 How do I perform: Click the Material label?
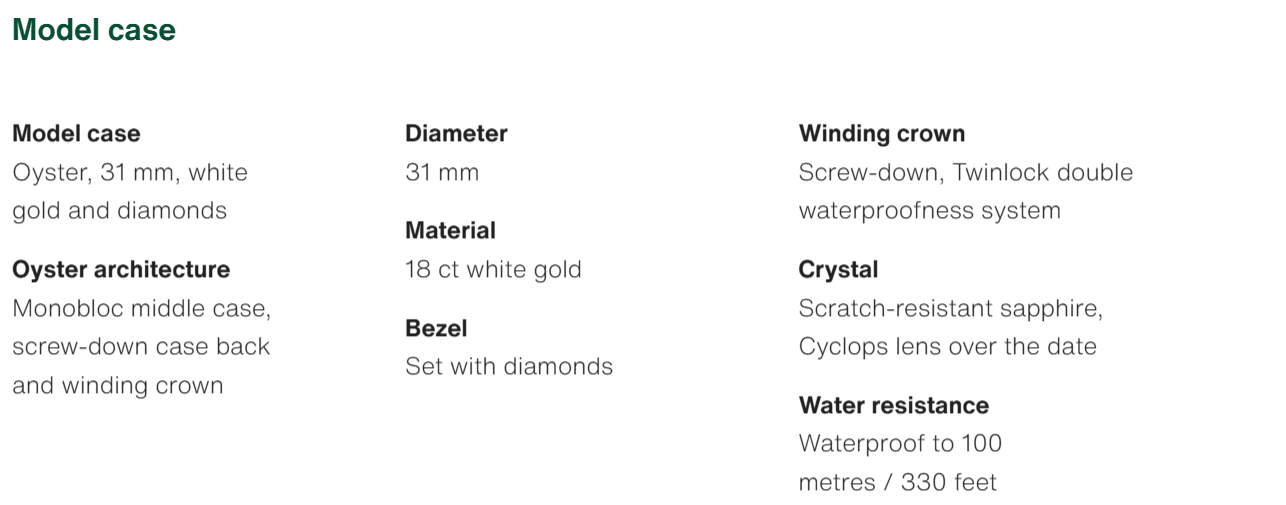[450, 230]
